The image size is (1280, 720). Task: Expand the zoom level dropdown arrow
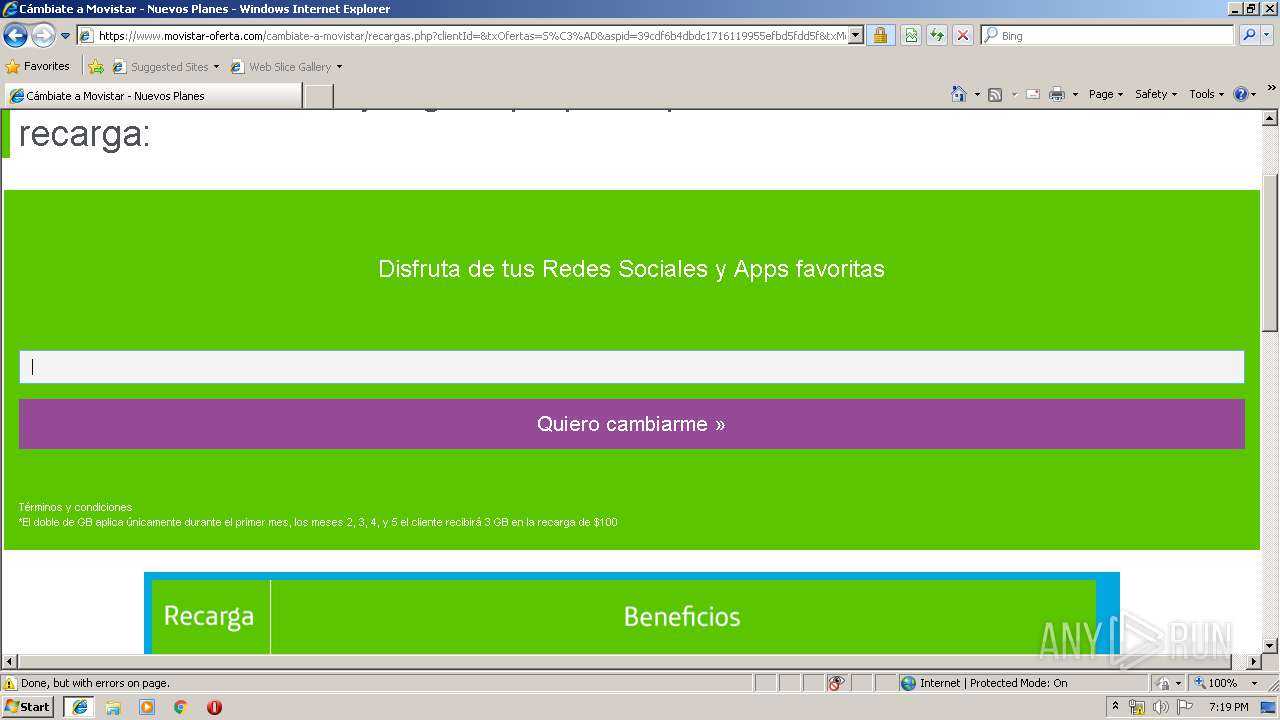pos(1254,684)
